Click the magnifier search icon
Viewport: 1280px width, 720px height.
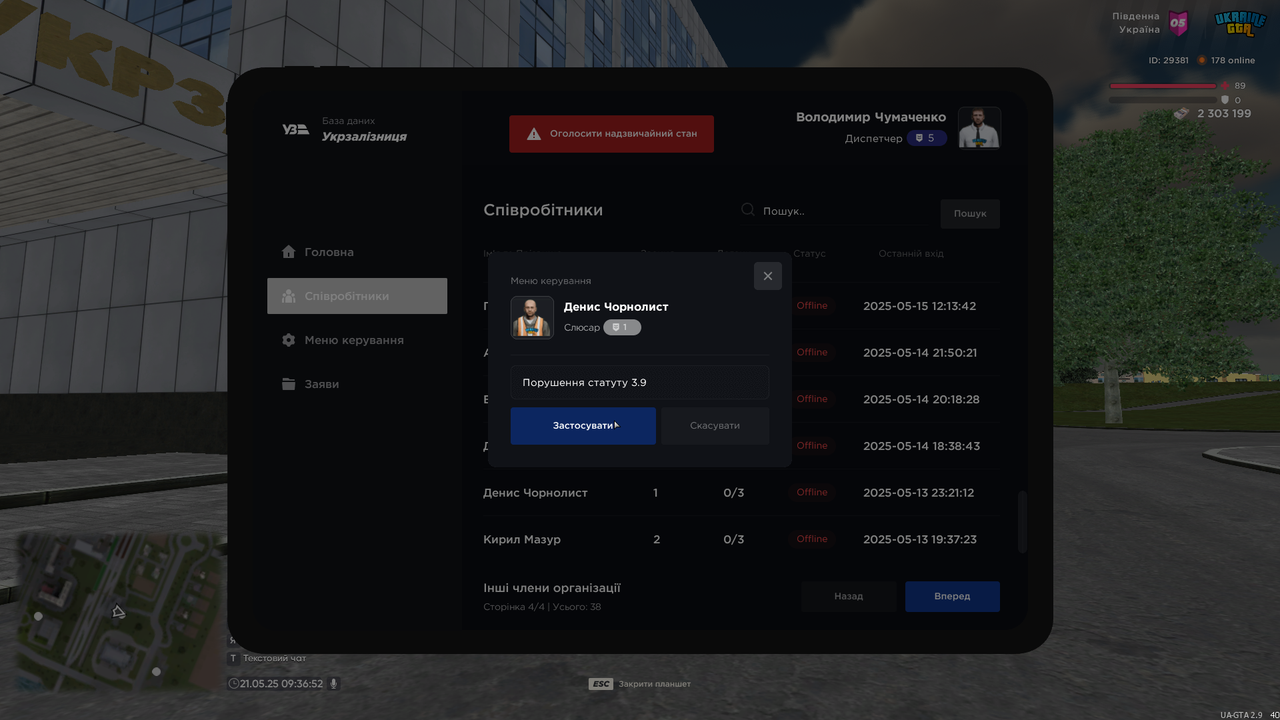748,210
